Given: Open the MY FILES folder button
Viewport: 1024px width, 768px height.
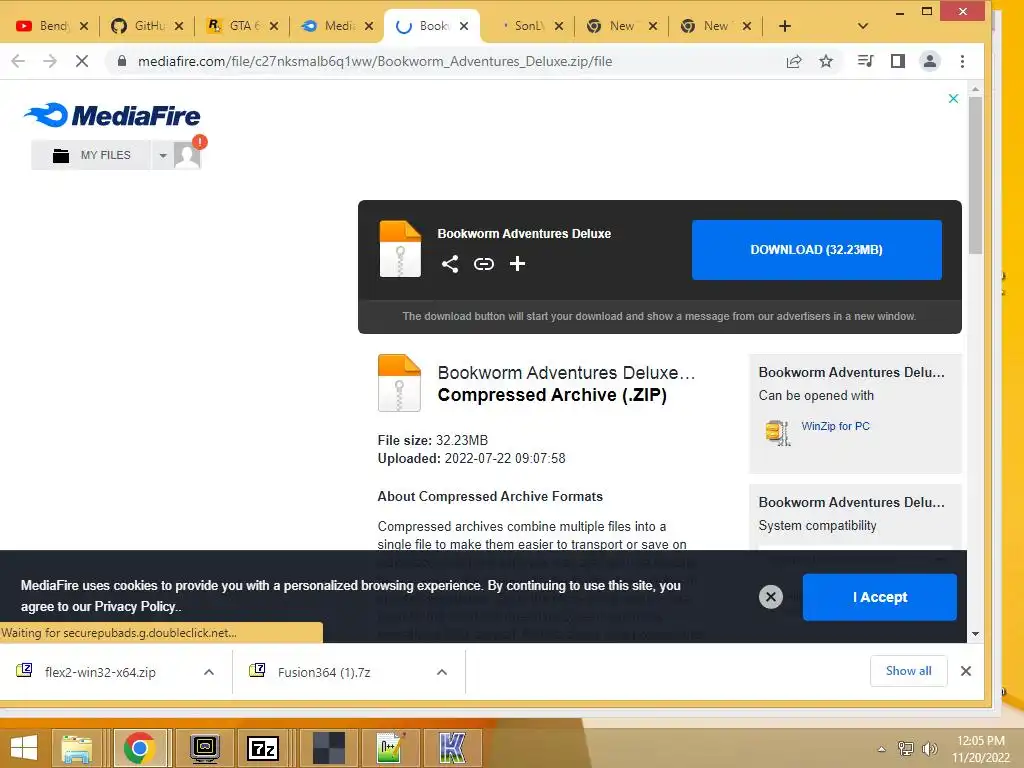Looking at the screenshot, I should [x=91, y=155].
